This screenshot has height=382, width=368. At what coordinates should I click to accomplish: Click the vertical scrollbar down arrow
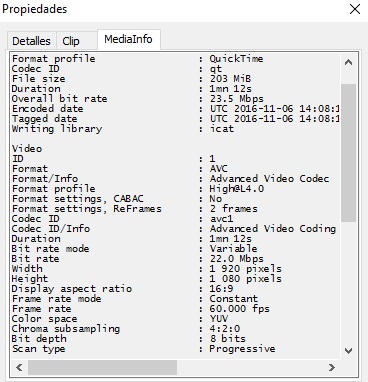pos(349,351)
